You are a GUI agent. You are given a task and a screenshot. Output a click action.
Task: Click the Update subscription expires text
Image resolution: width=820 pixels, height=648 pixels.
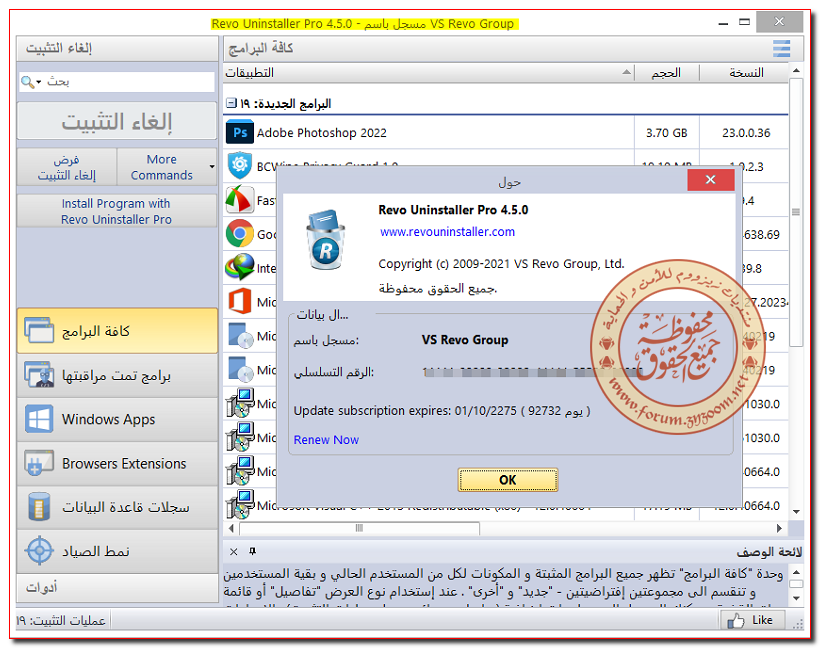point(442,411)
